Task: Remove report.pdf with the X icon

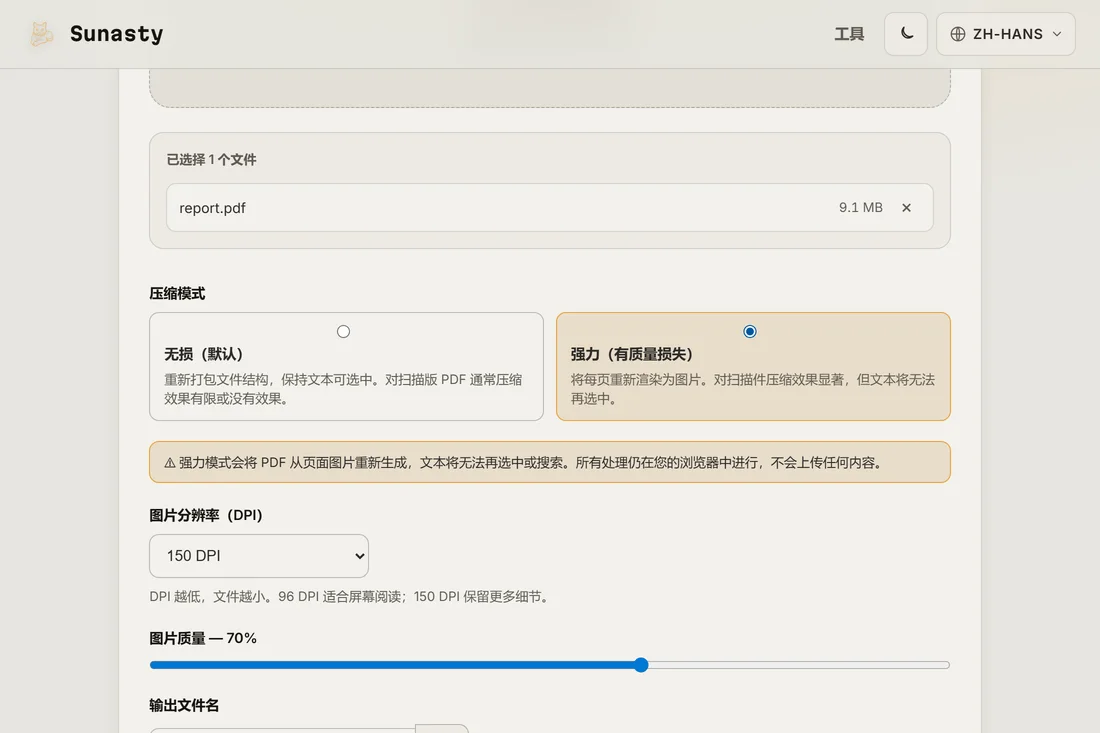Action: (x=906, y=208)
